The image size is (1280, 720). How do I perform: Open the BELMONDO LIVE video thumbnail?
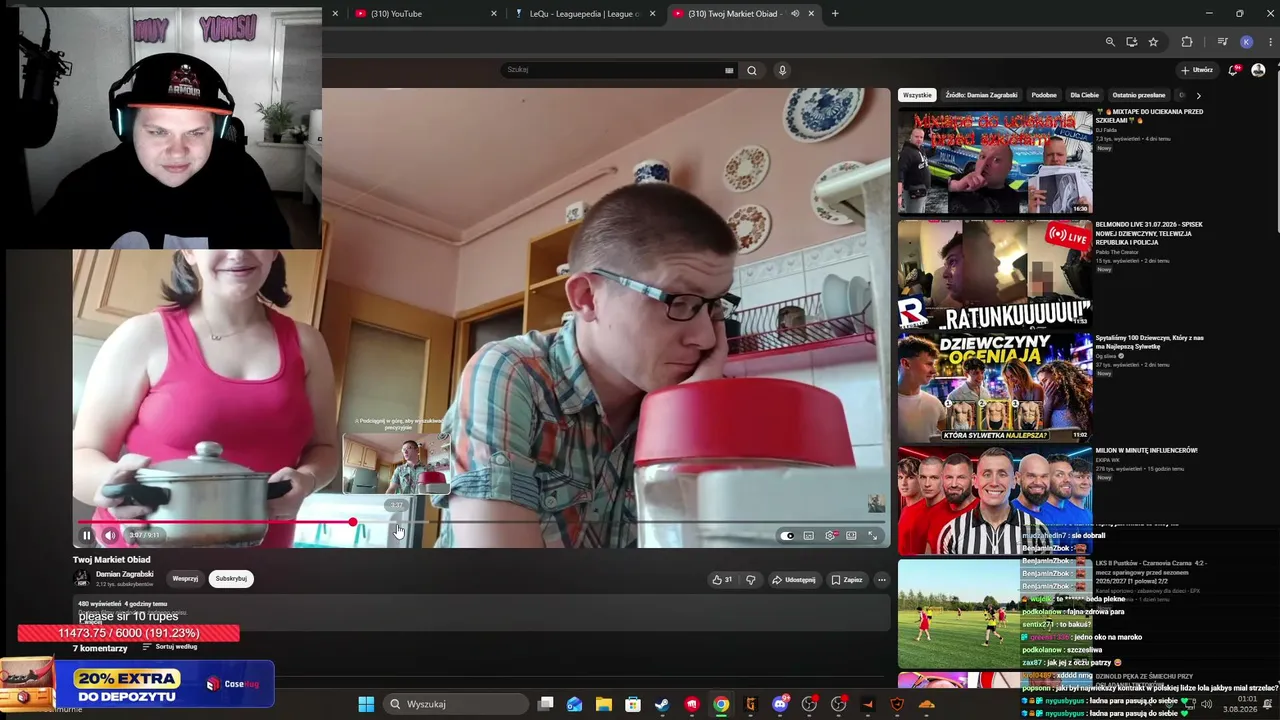(x=995, y=274)
